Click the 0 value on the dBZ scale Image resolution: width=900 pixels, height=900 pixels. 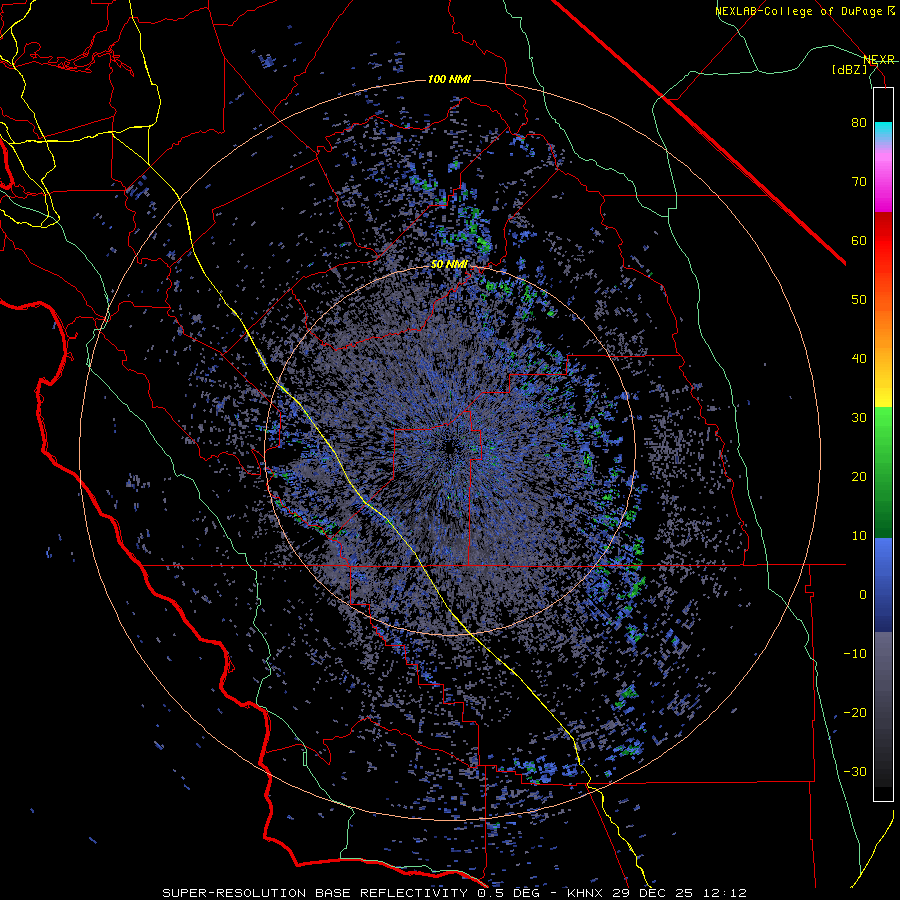tap(863, 595)
